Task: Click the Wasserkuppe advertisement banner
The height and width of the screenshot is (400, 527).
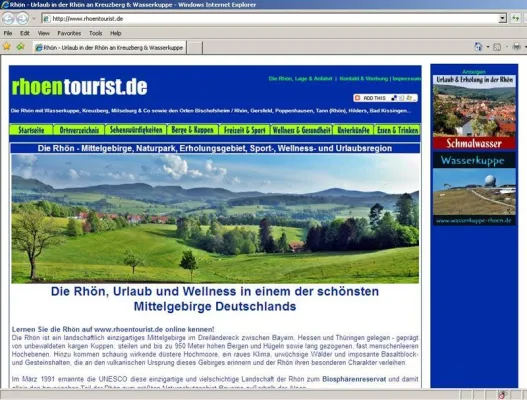Action: (474, 188)
